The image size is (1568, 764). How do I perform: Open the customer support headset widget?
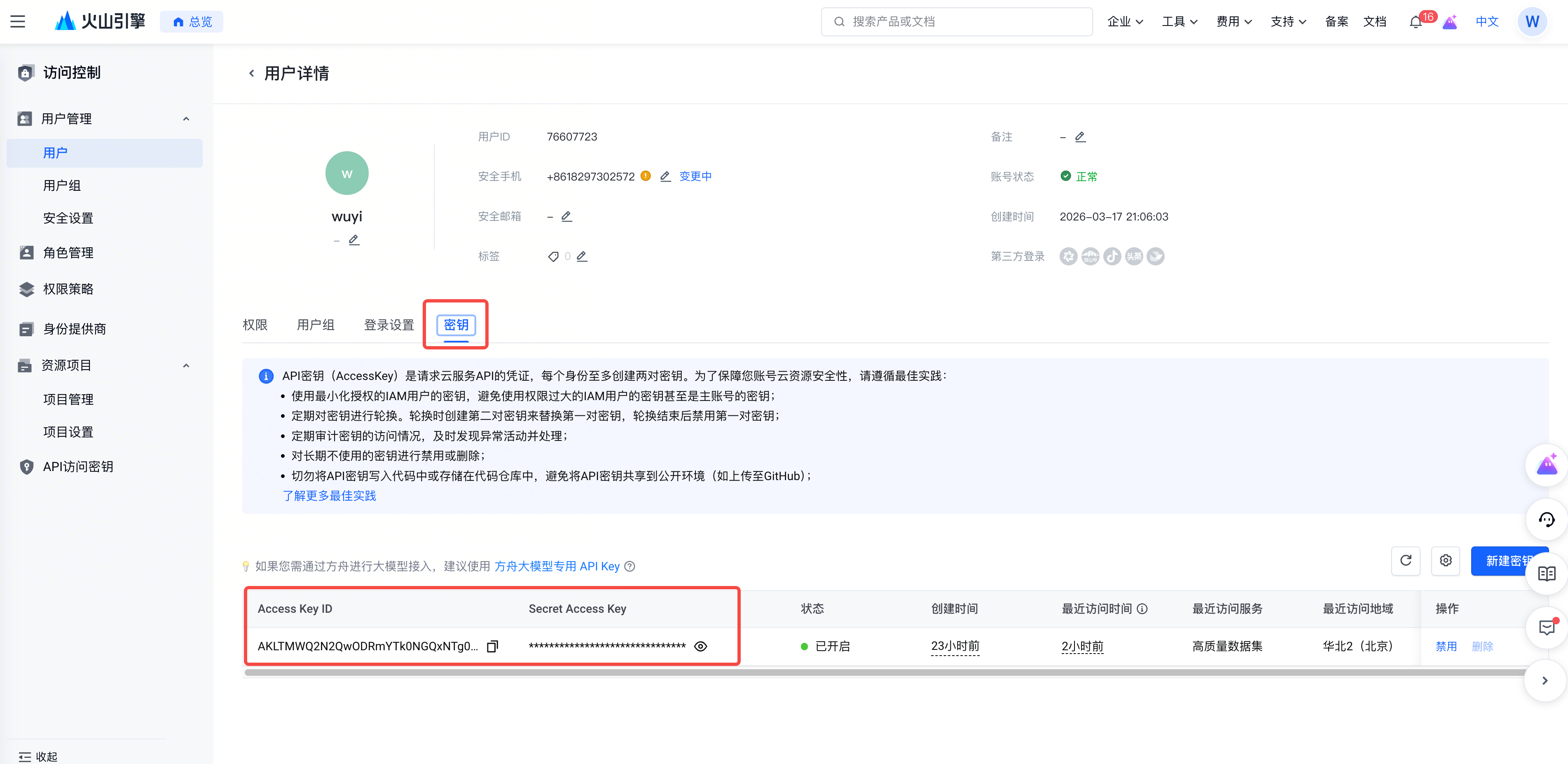coord(1546,519)
